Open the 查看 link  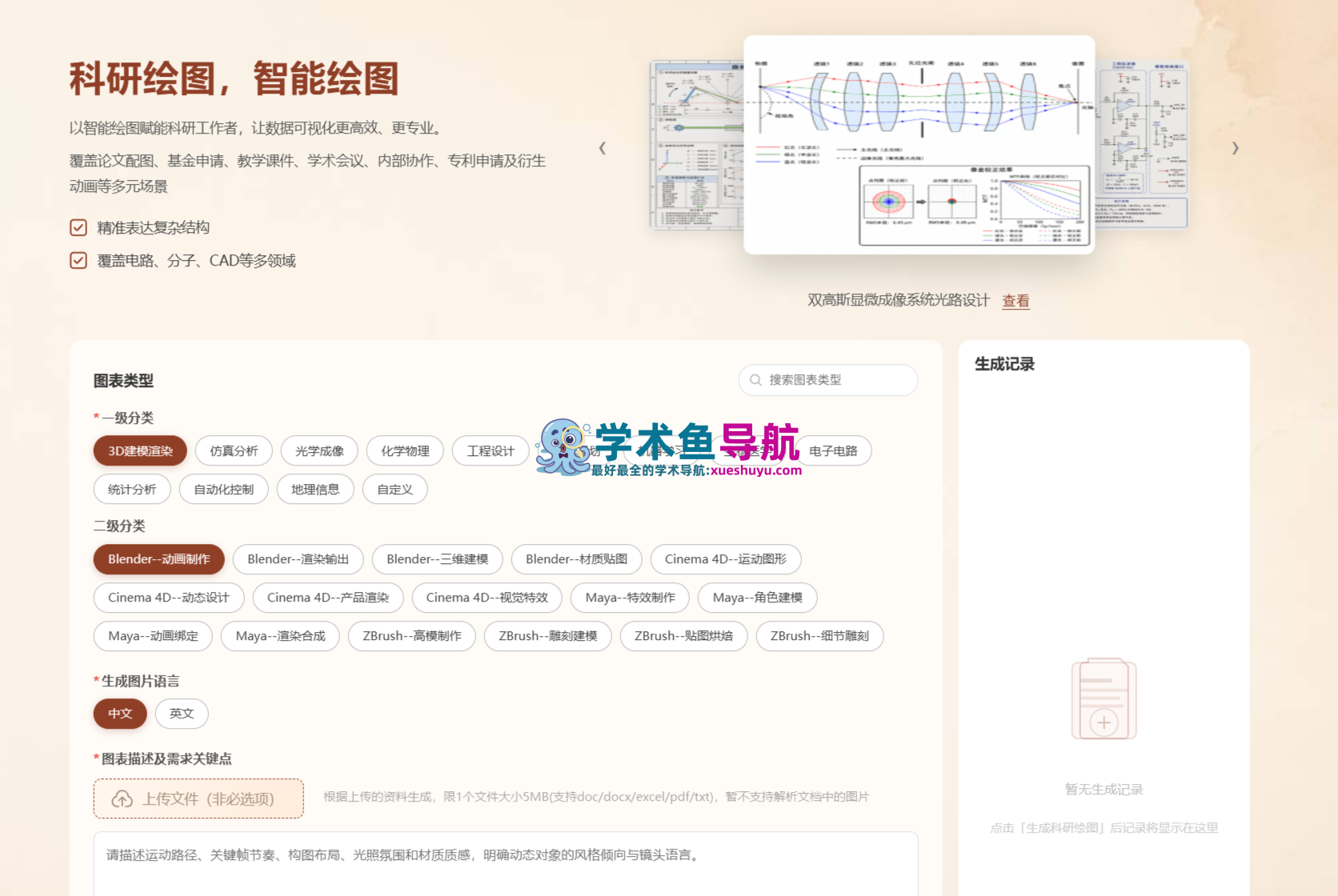click(1016, 301)
